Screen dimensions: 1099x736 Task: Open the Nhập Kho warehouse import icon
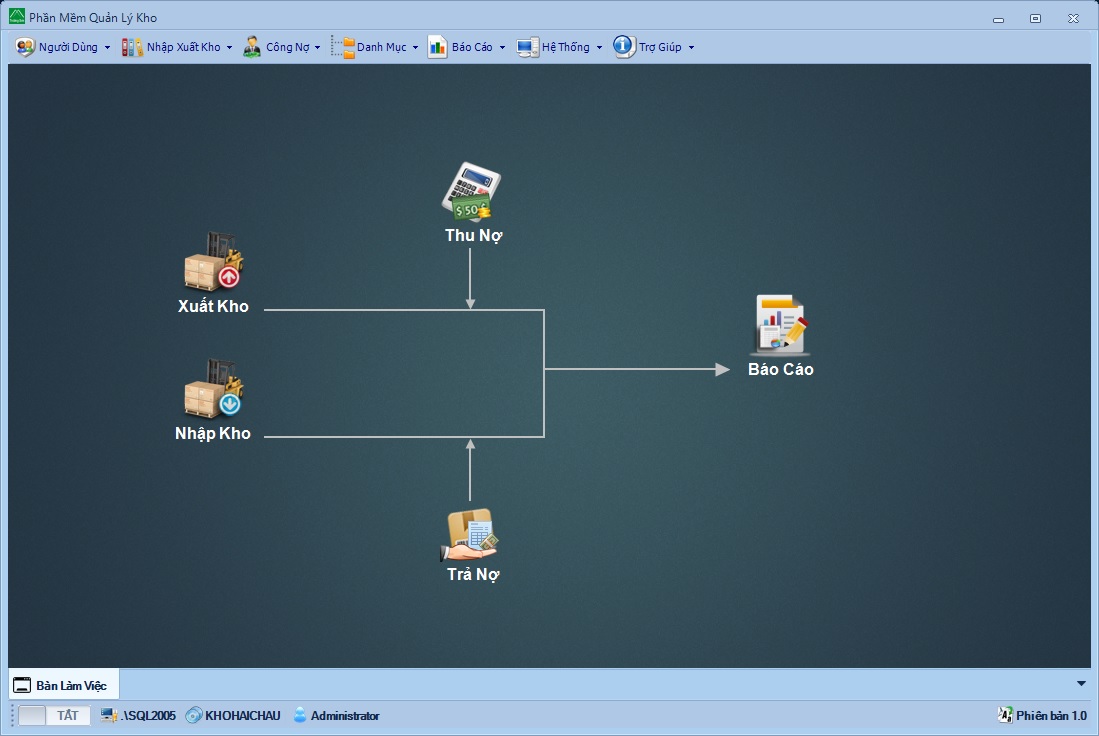[x=213, y=389]
